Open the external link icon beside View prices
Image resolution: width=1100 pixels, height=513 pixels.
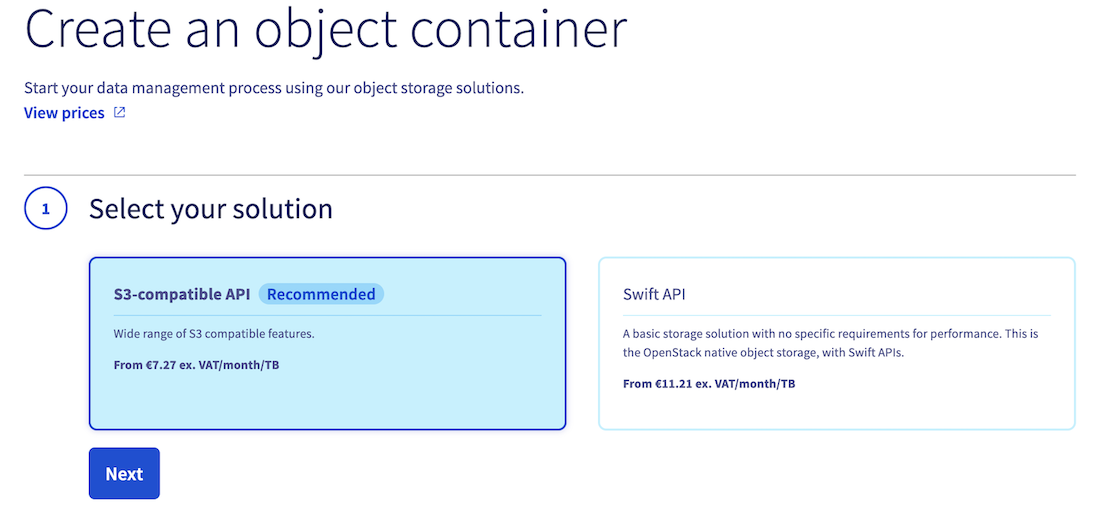coord(119,113)
